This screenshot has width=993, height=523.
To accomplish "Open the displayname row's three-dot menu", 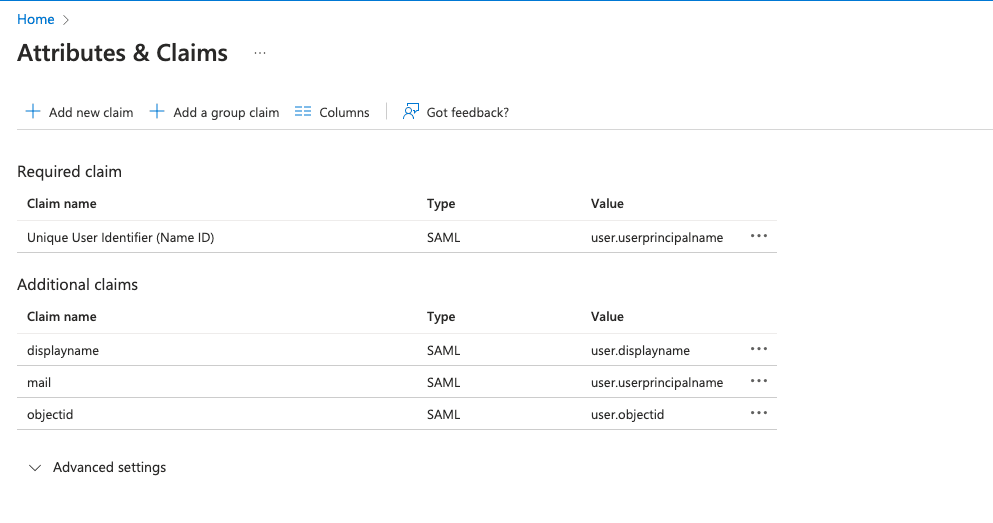I will (x=758, y=350).
